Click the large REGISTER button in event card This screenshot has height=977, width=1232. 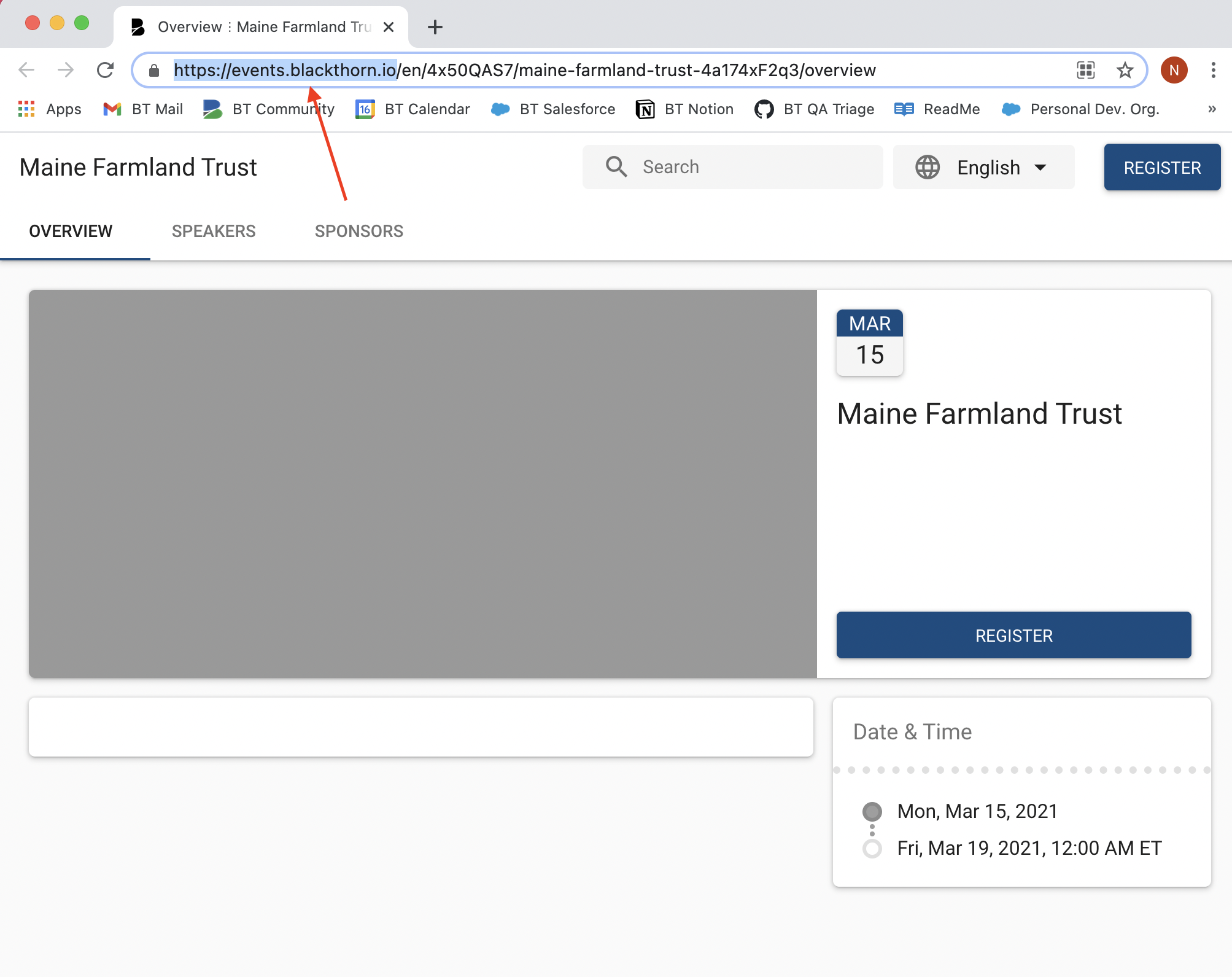pyautogui.click(x=1014, y=635)
